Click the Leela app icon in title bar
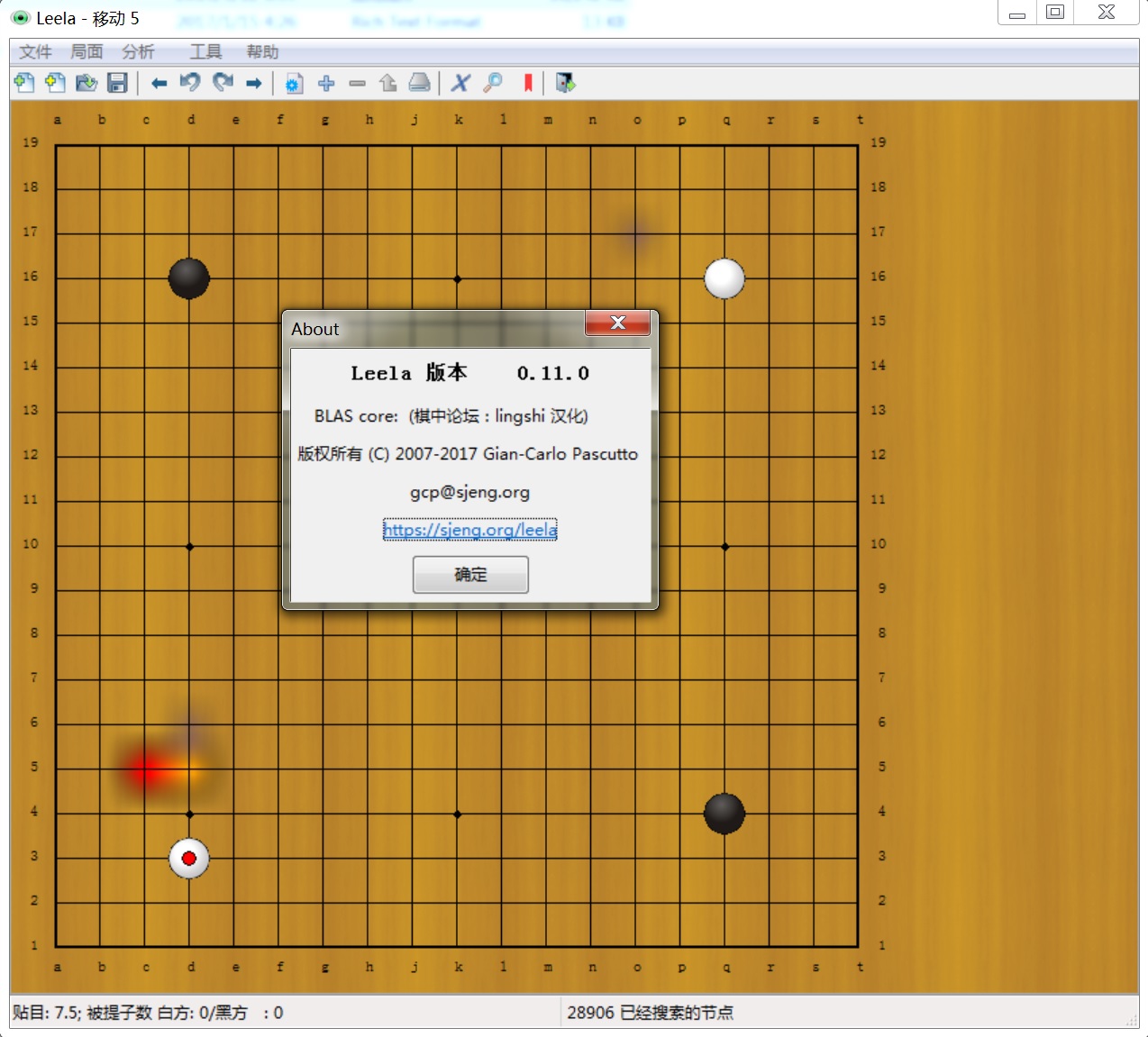Image resolution: width=1148 pixels, height=1037 pixels. click(20, 17)
